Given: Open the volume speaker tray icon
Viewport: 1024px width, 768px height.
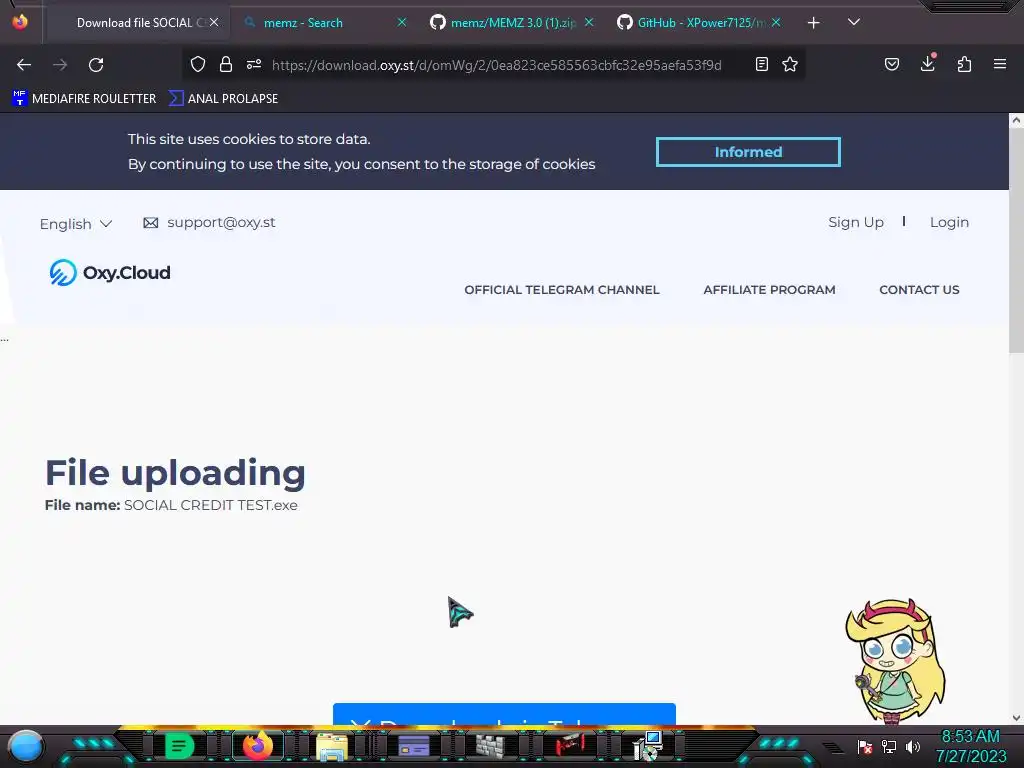Looking at the screenshot, I should (913, 746).
